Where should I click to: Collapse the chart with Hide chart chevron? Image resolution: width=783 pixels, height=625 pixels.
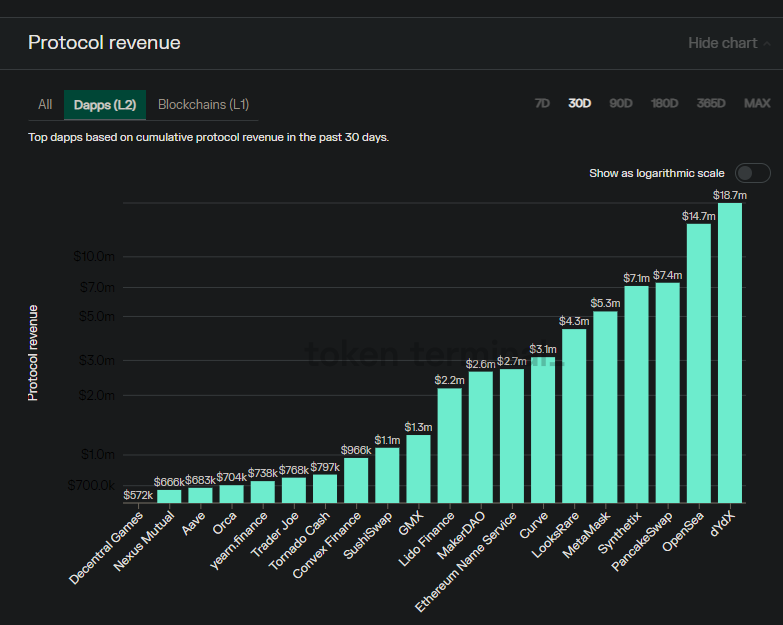point(766,43)
